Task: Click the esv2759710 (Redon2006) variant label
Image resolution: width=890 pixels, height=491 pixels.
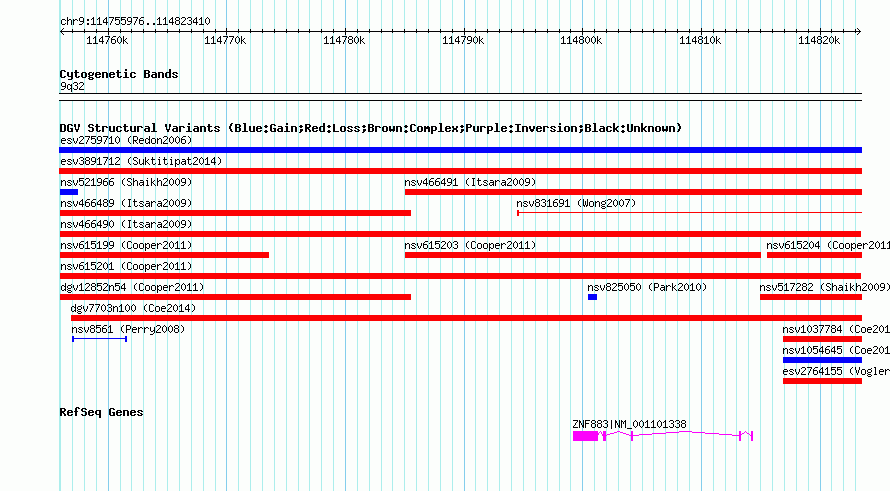Action: [x=126, y=140]
